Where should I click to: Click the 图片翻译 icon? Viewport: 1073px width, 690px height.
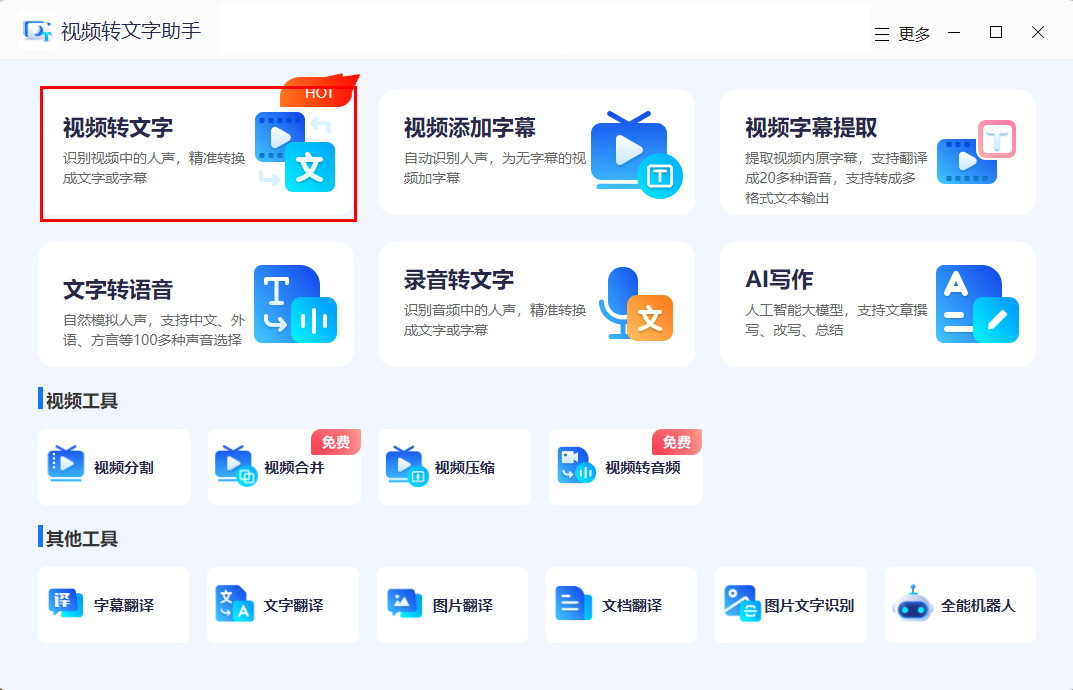404,603
